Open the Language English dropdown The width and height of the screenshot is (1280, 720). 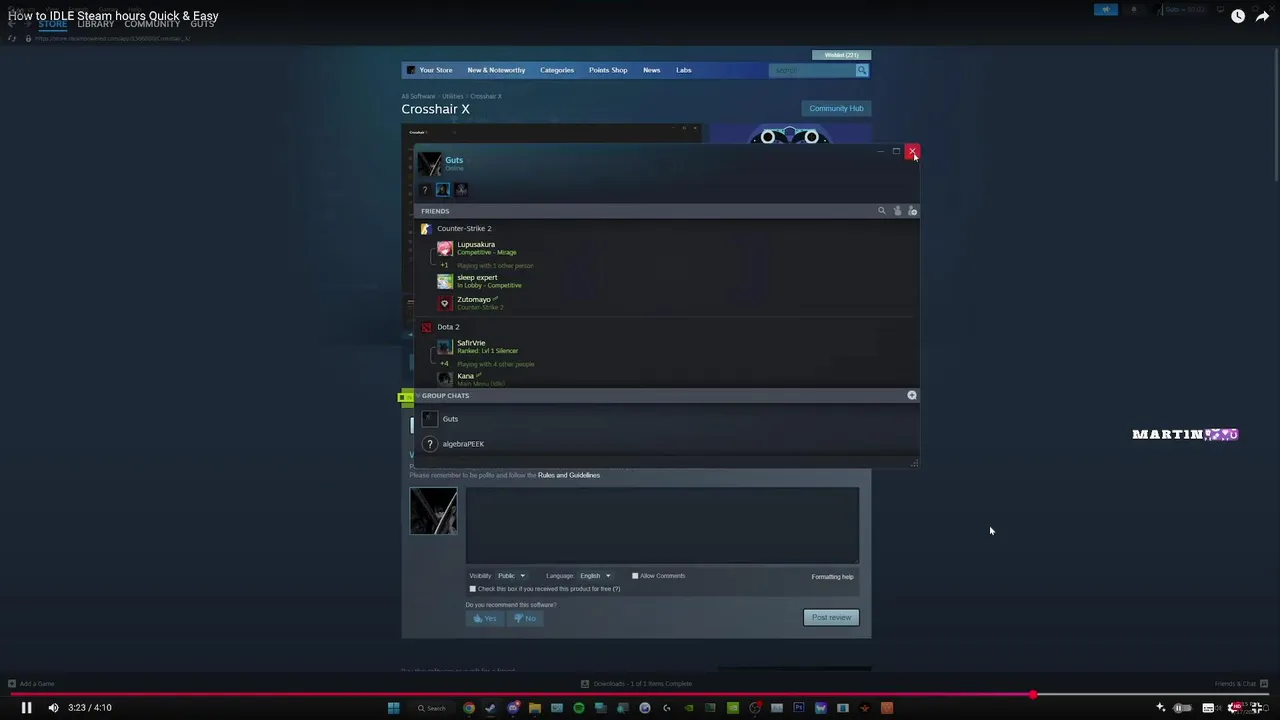pos(595,576)
